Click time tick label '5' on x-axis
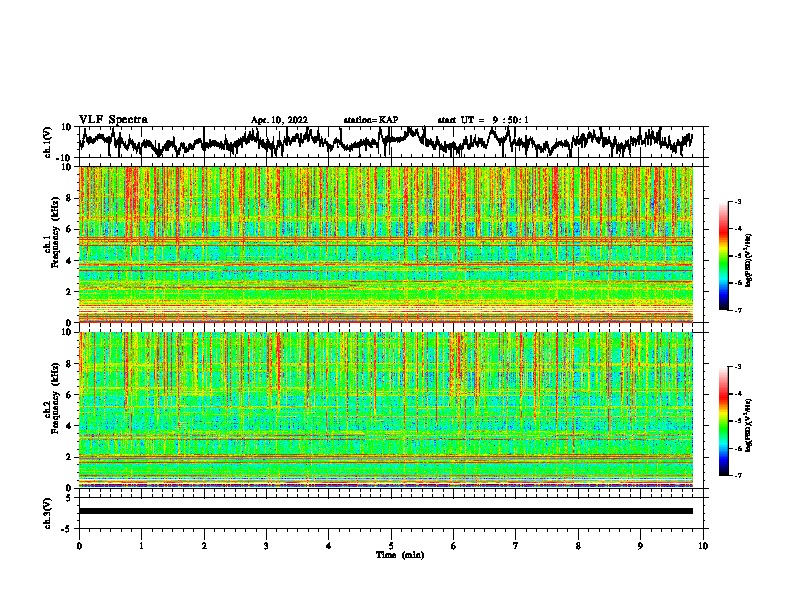Screen dimensions: 792x612 [391, 546]
